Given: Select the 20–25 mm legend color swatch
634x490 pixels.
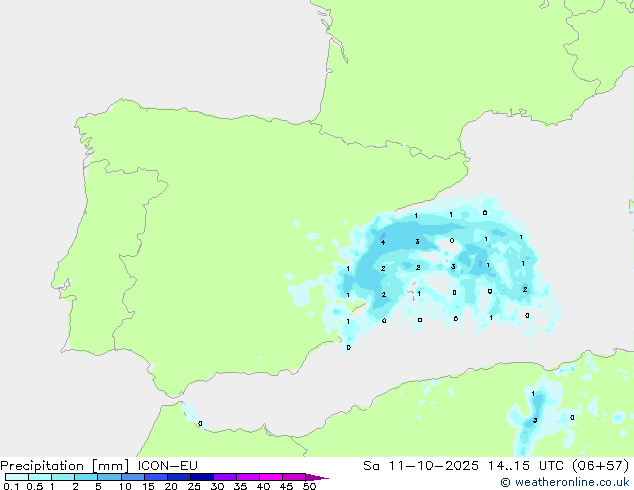Looking at the screenshot, I should [179, 477].
